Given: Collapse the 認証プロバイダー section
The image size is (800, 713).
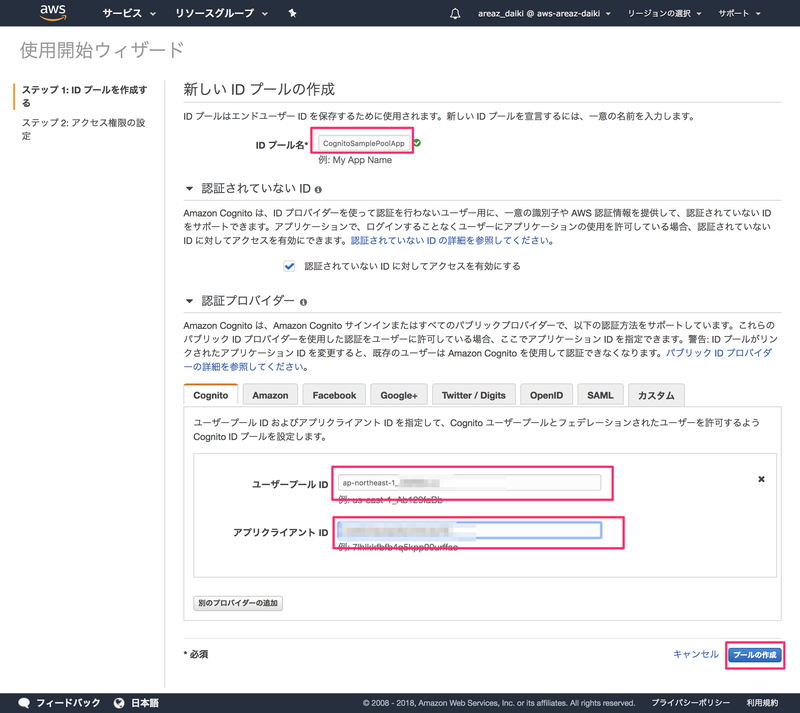Looking at the screenshot, I should click(189, 301).
